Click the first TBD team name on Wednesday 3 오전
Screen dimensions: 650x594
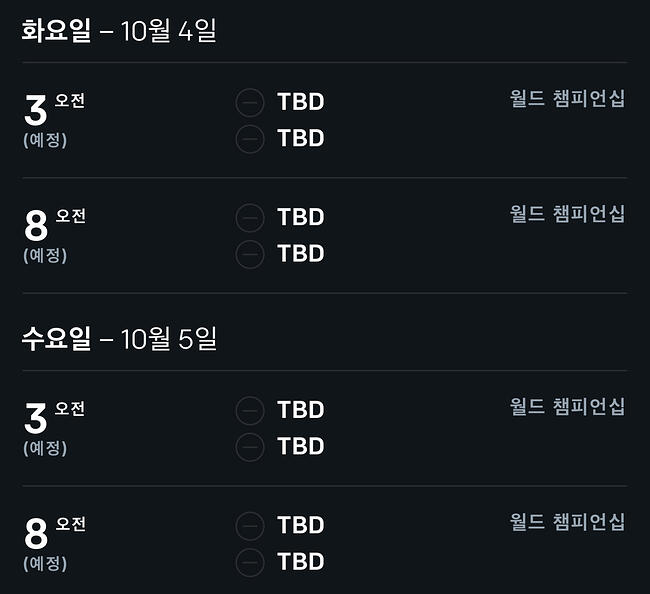[301, 410]
